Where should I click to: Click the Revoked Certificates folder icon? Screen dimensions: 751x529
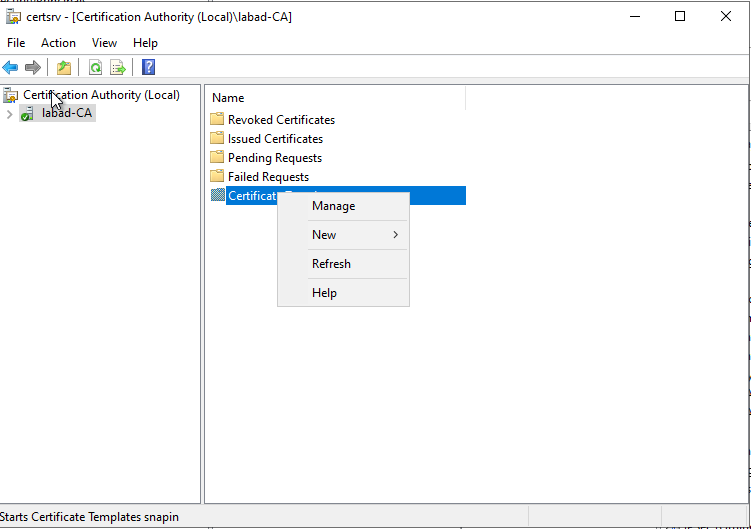tap(218, 120)
